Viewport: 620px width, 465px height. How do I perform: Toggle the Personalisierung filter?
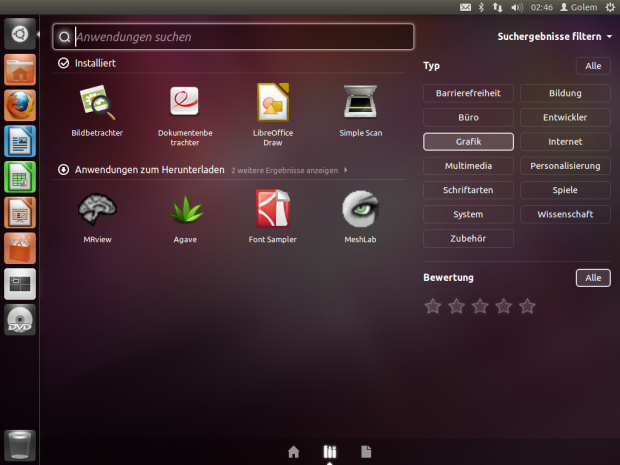tap(565, 166)
